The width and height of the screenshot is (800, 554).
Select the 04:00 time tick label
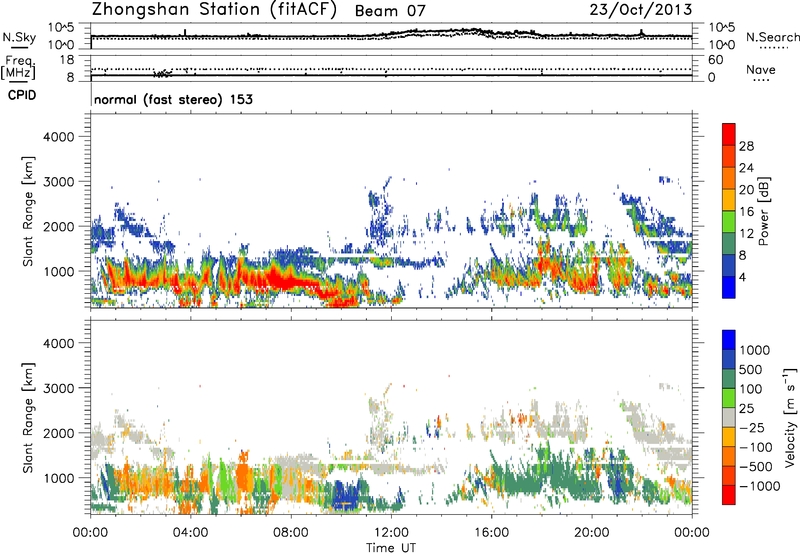coord(190,533)
